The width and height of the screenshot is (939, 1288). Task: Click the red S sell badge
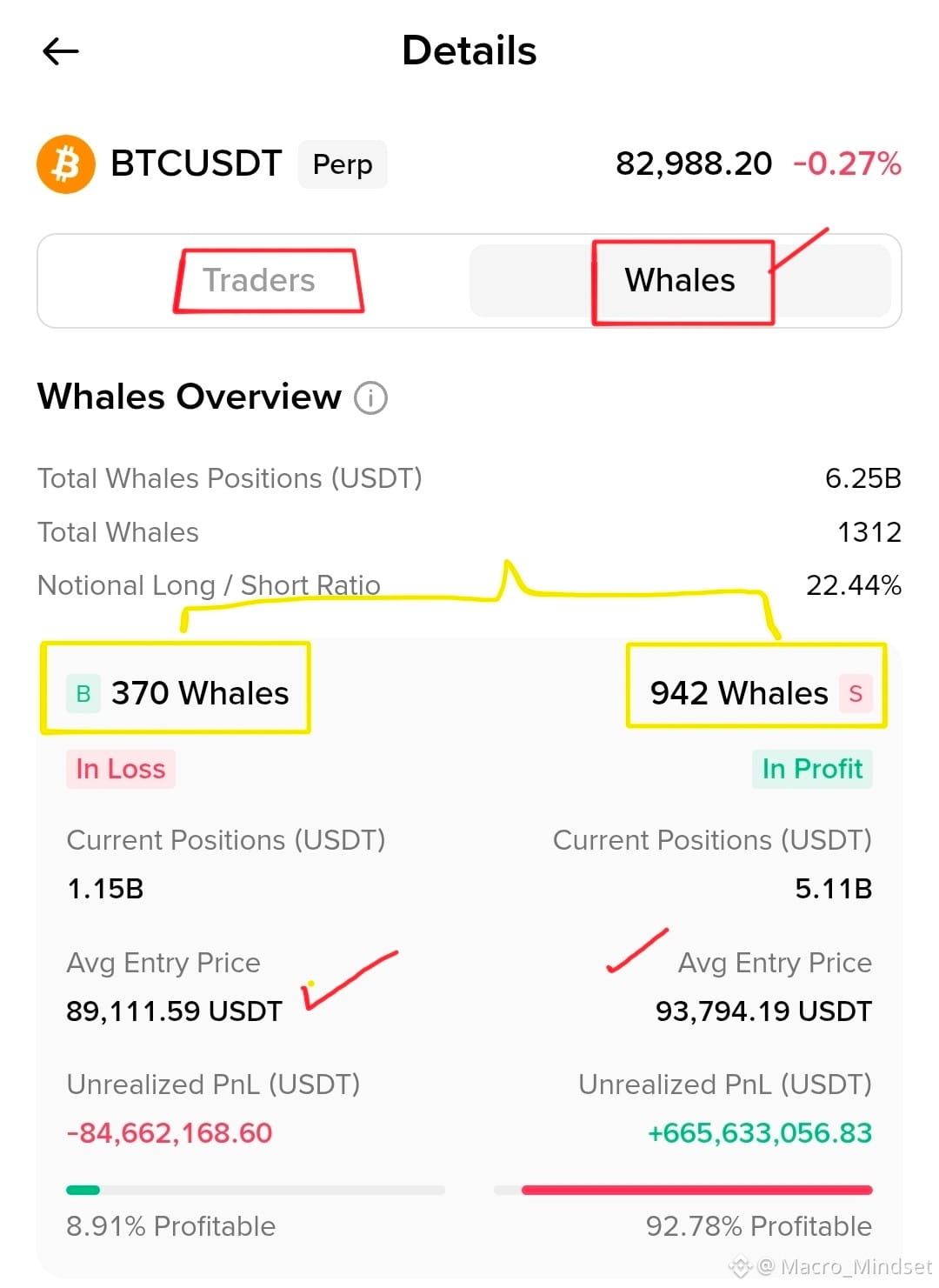coord(856,694)
